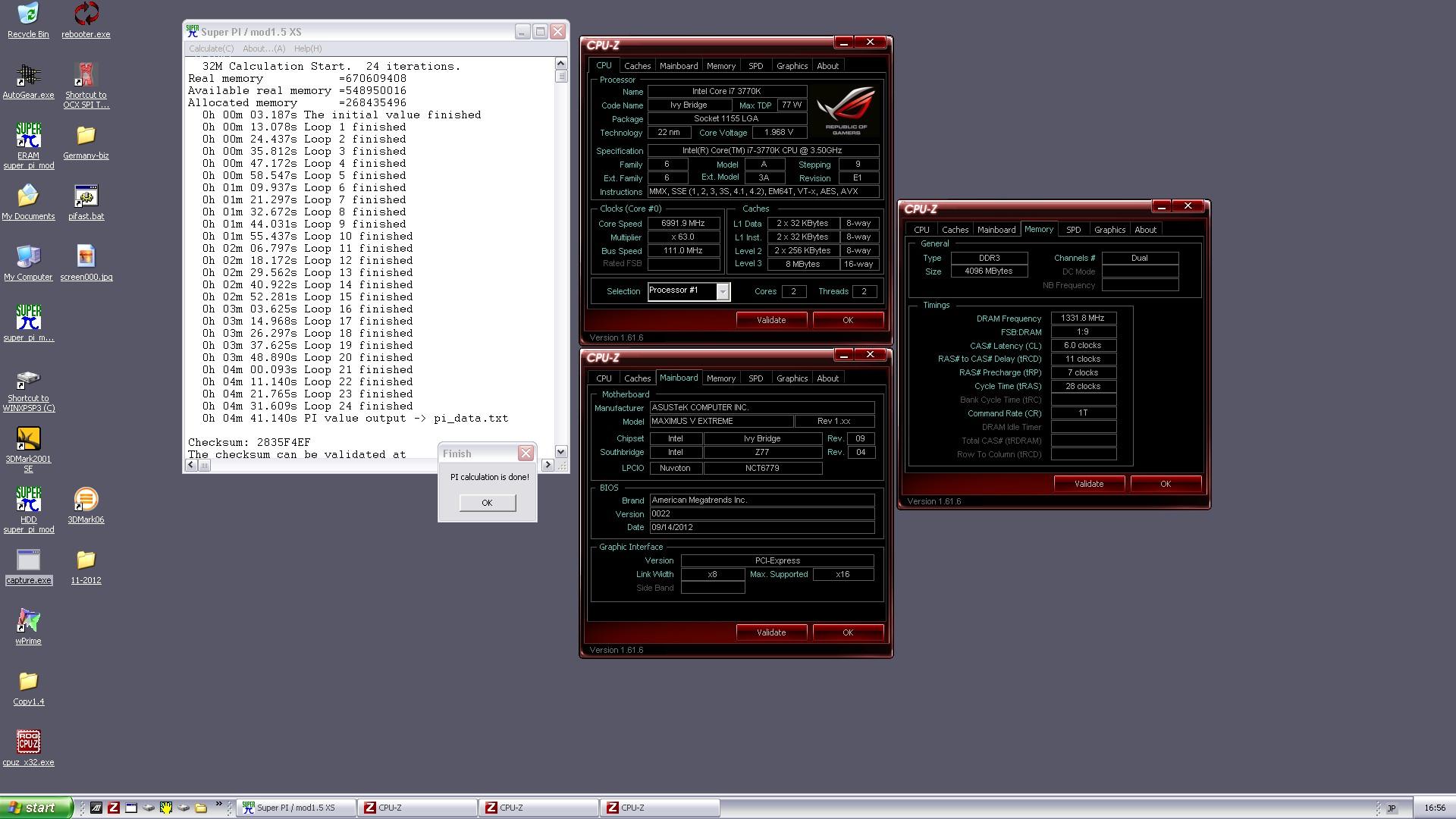1456x819 pixels.
Task: Open the My Documents desktop icon
Action: pyautogui.click(x=28, y=202)
